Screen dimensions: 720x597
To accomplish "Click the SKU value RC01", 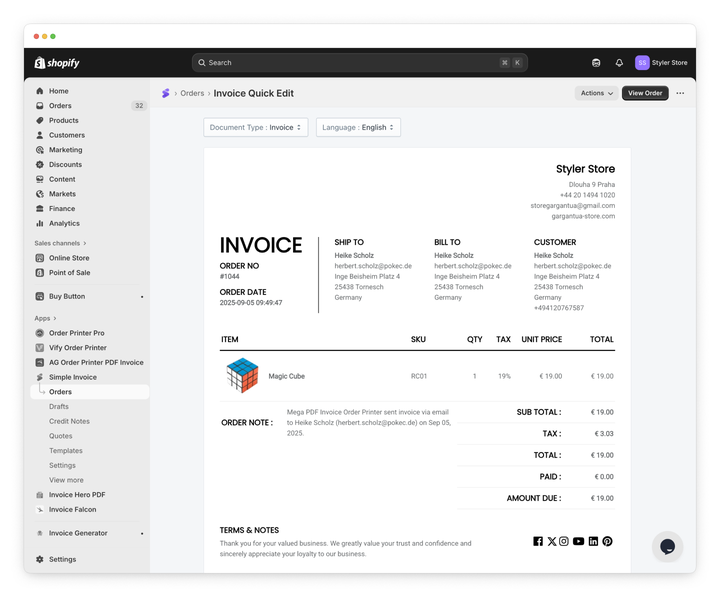I will point(419,376).
